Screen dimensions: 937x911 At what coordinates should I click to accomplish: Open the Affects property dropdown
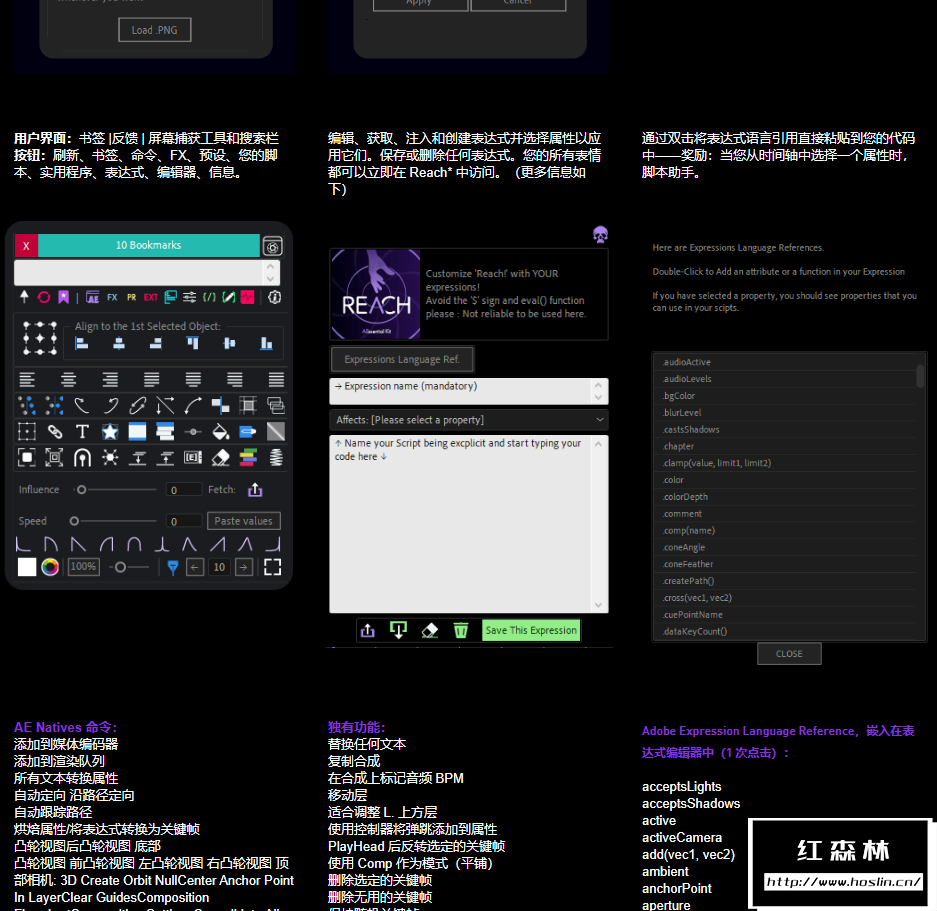pyautogui.click(x=468, y=420)
